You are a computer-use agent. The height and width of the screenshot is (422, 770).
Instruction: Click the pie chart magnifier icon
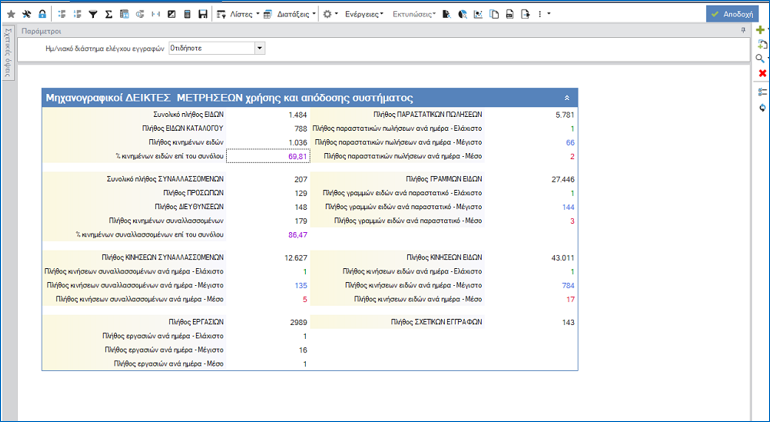(462, 14)
